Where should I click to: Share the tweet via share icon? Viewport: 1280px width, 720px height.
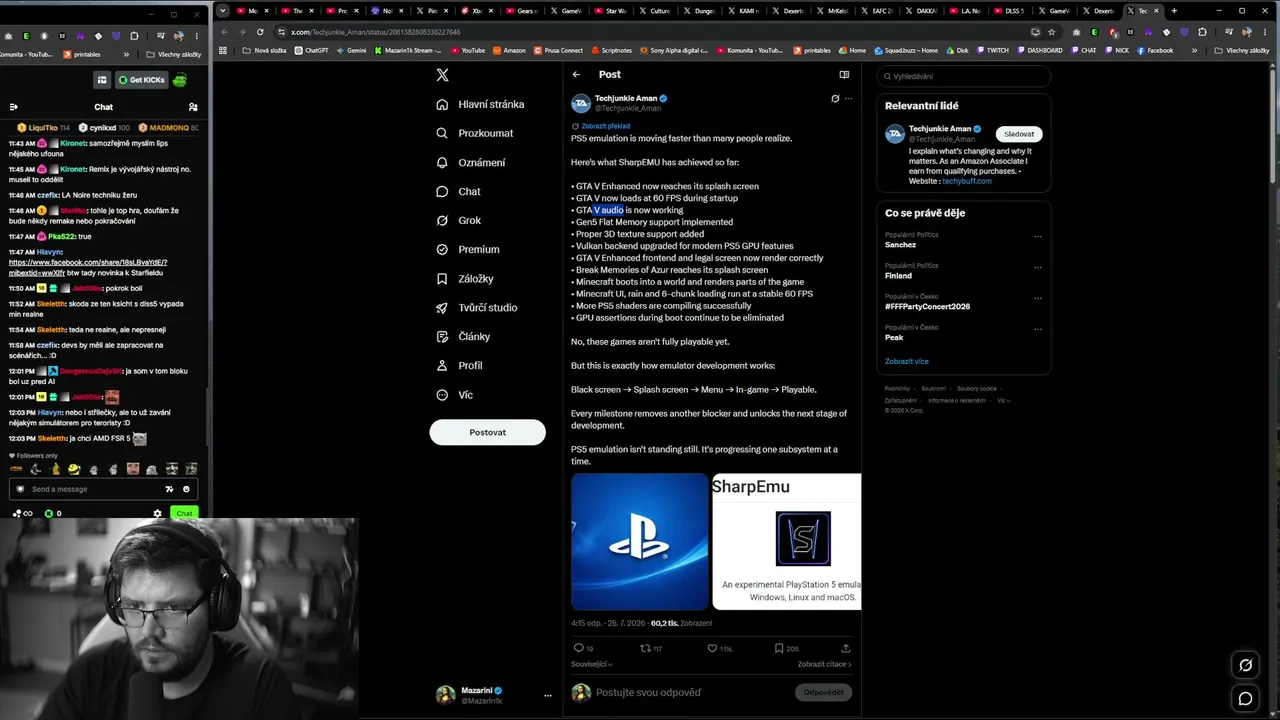click(x=845, y=648)
